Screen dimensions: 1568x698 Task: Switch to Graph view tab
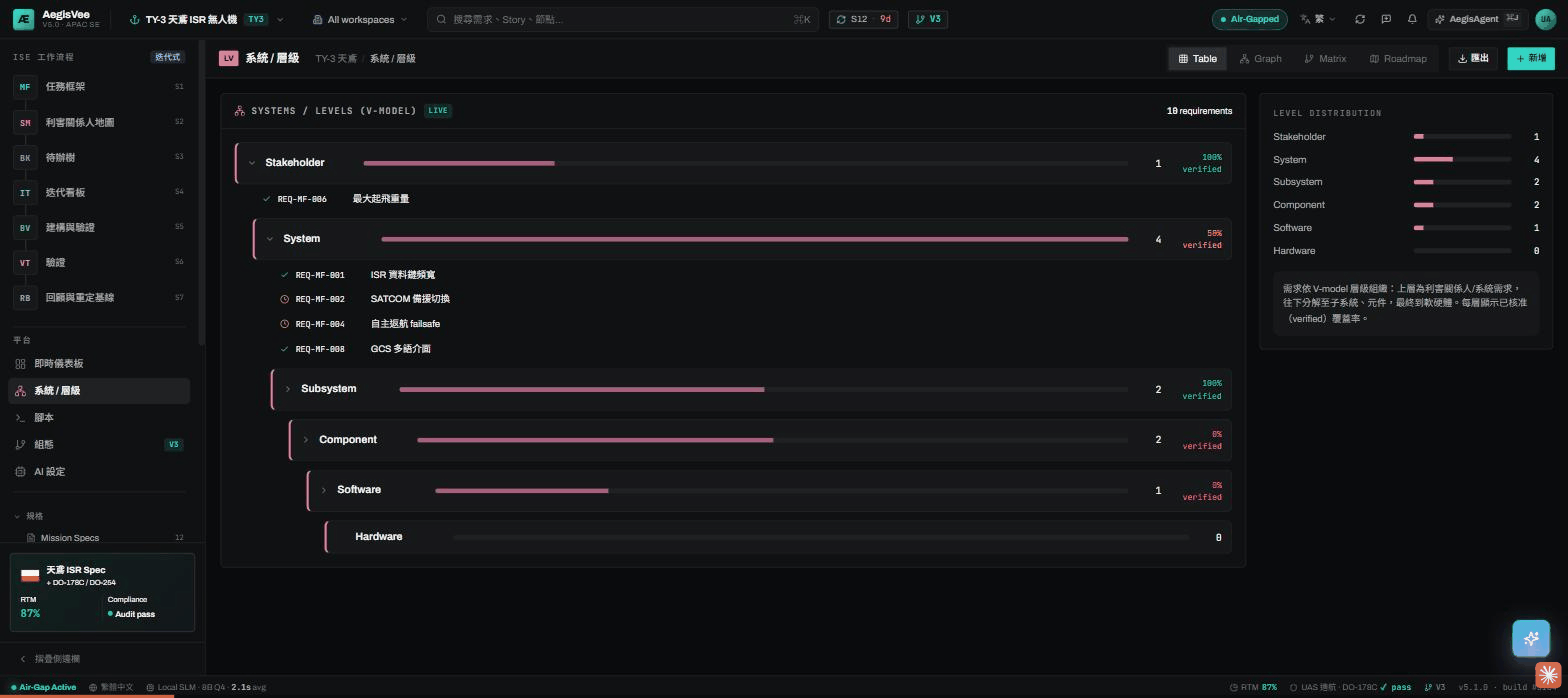[1260, 59]
